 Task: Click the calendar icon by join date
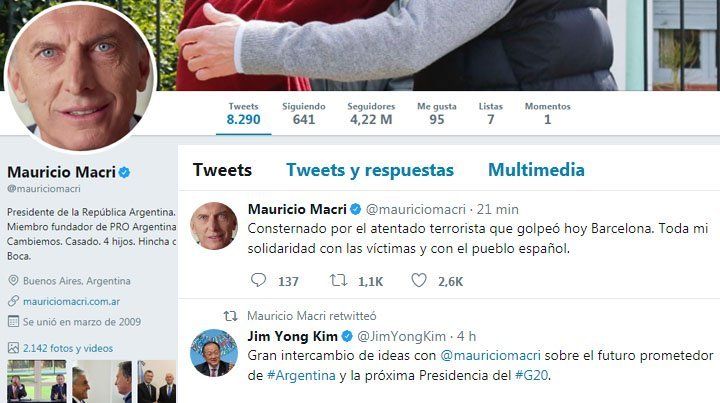click(13, 321)
